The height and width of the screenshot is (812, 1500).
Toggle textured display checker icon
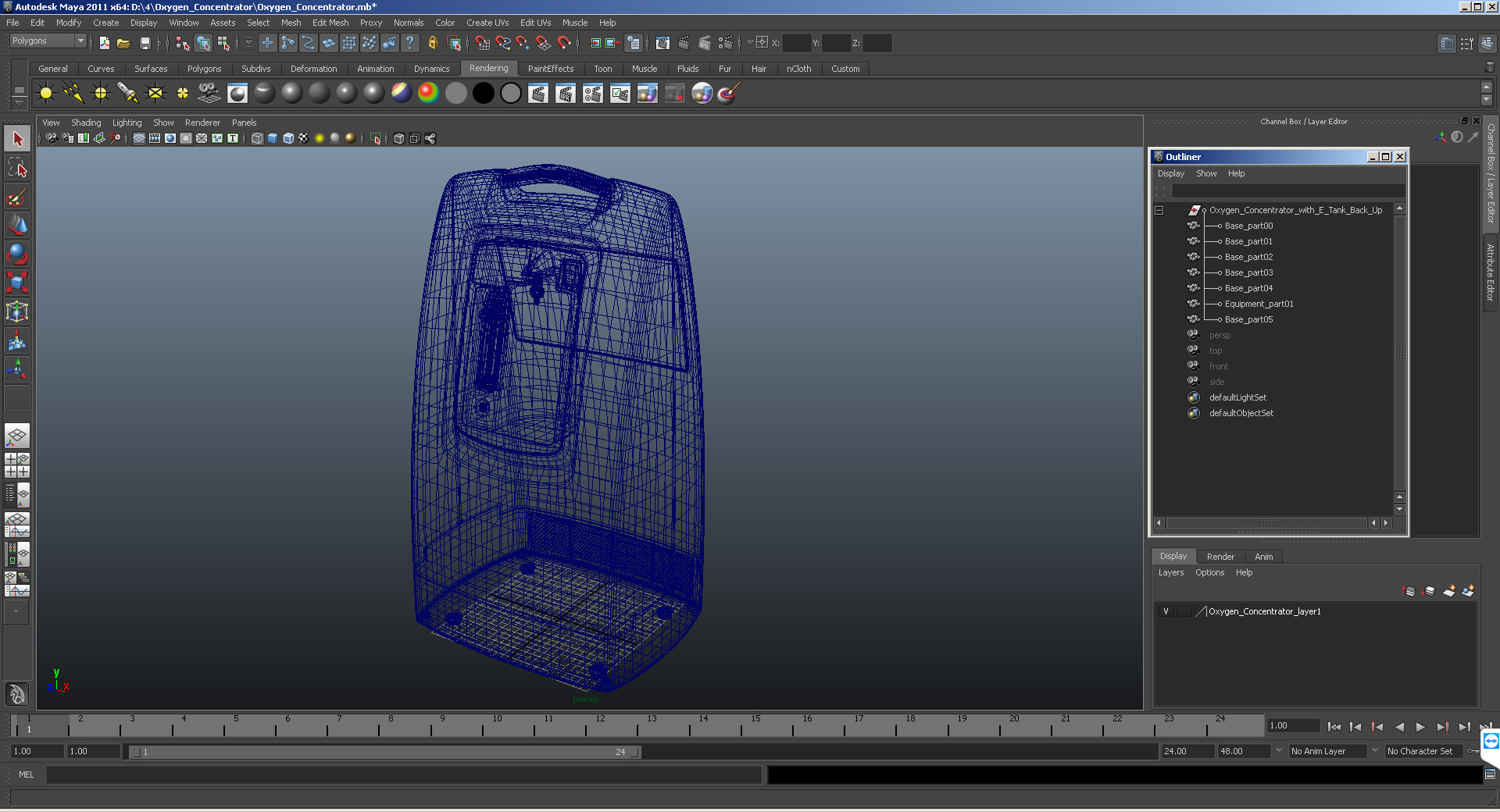304,138
